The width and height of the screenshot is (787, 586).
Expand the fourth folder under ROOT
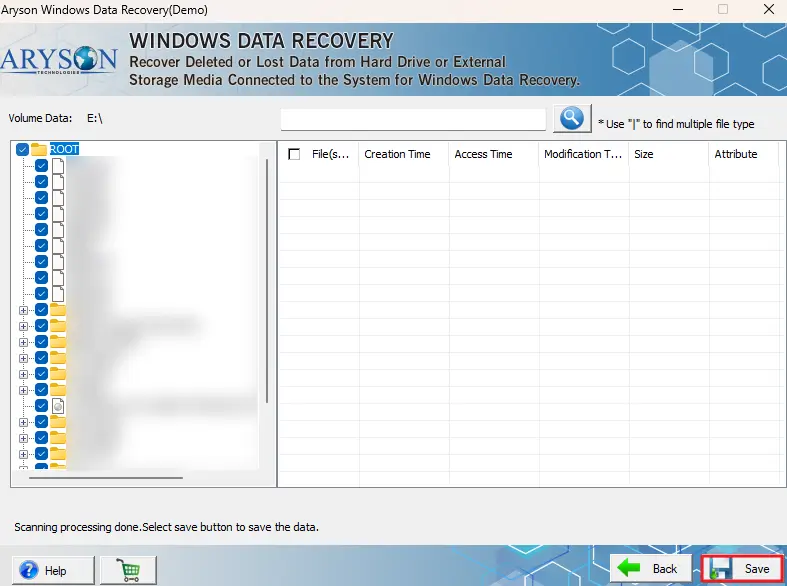[x=23, y=358]
